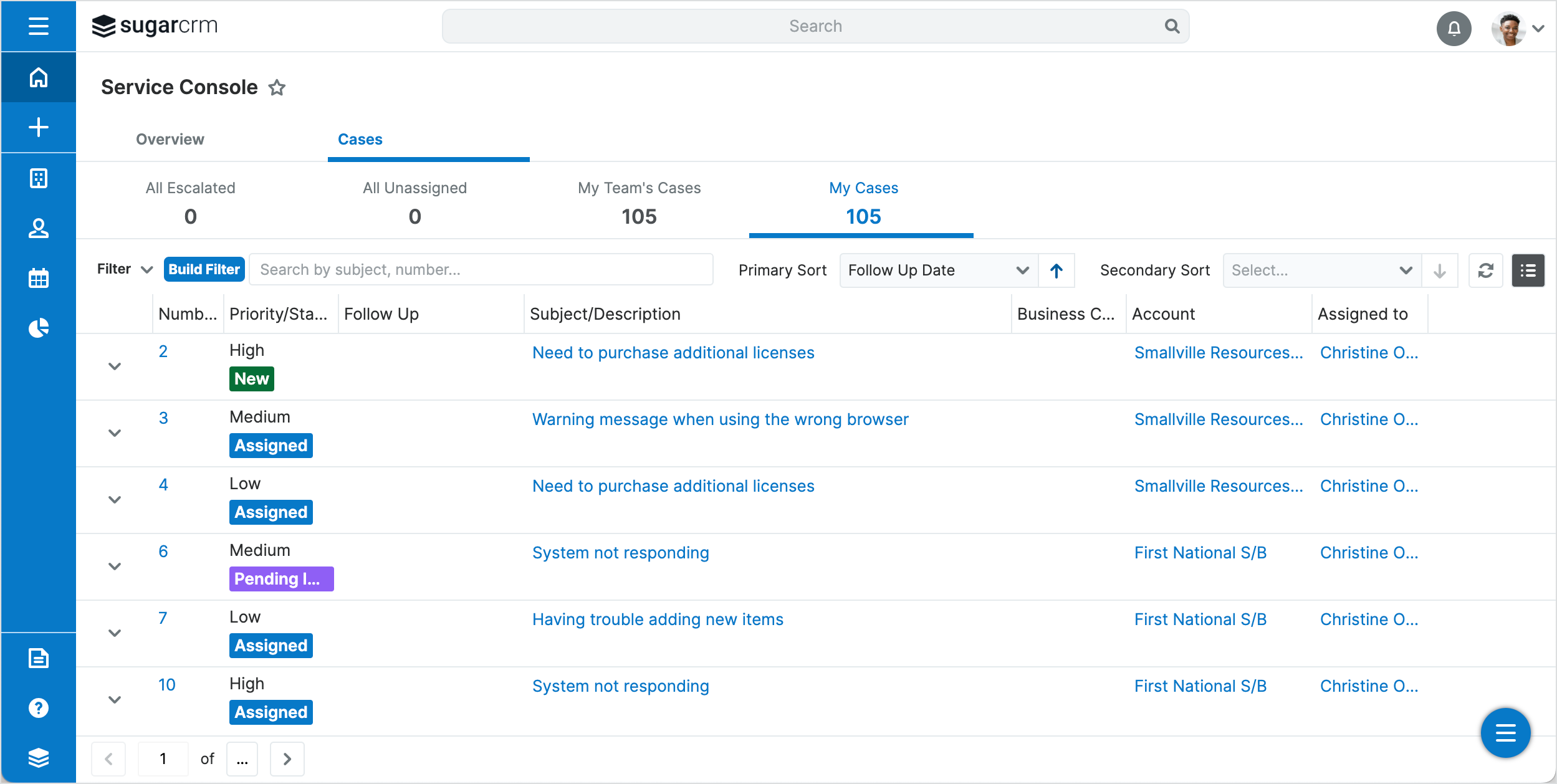Switch to the Overview tab
This screenshot has height=784, width=1557.
click(170, 140)
